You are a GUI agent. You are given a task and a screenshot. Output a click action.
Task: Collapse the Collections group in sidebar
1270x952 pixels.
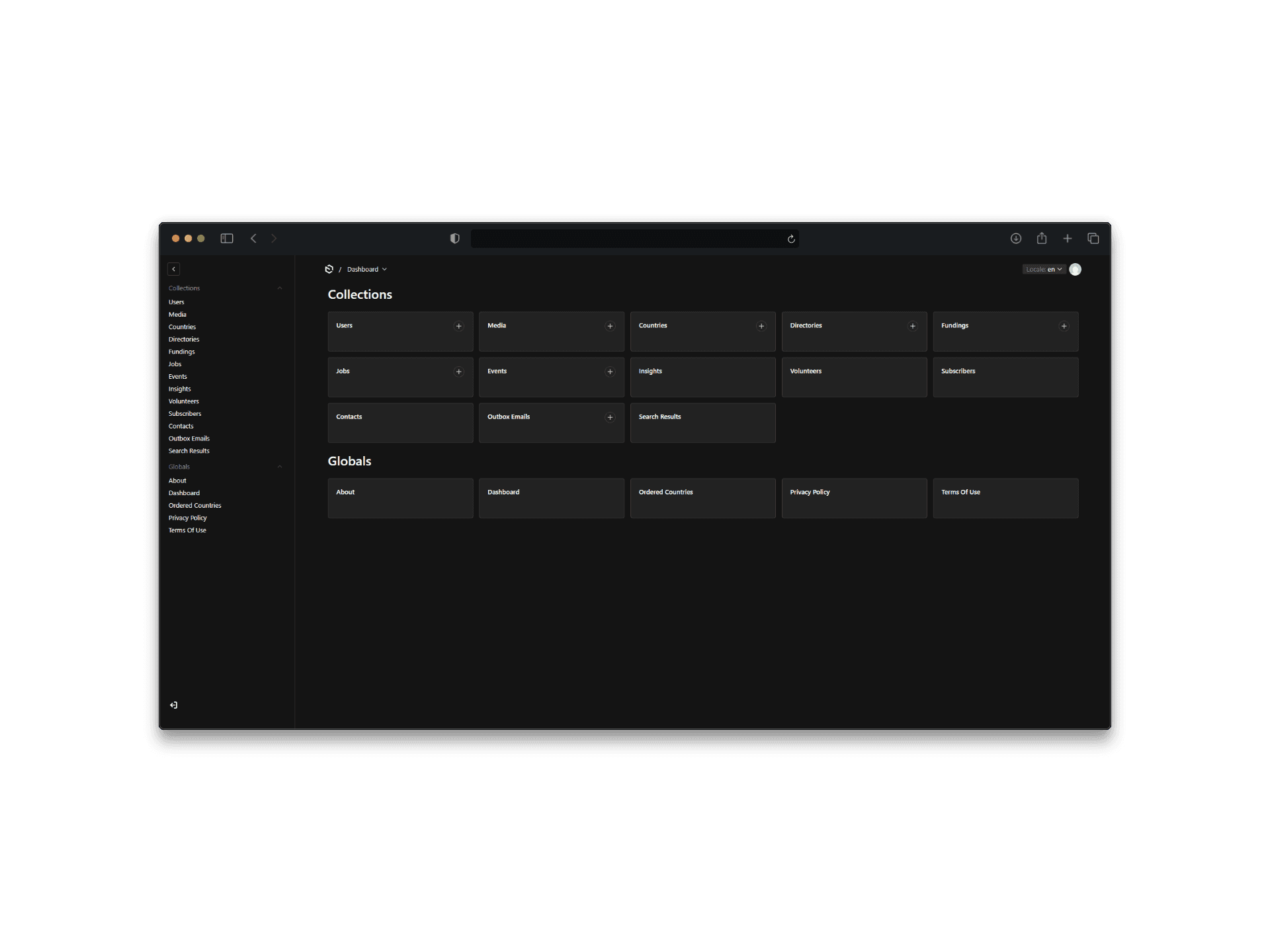click(225, 288)
